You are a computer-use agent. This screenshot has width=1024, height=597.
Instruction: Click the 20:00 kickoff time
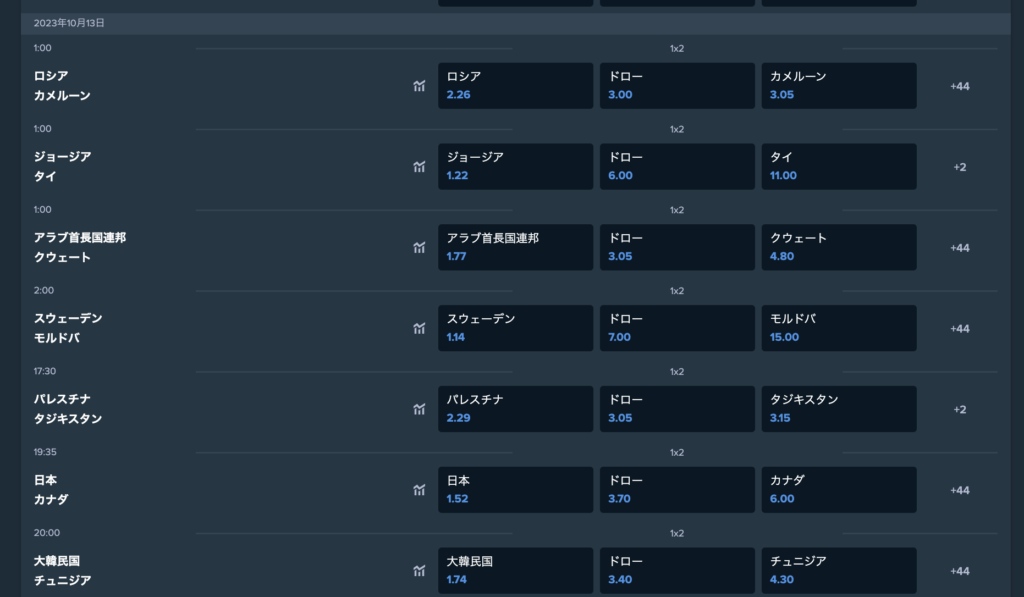click(47, 533)
